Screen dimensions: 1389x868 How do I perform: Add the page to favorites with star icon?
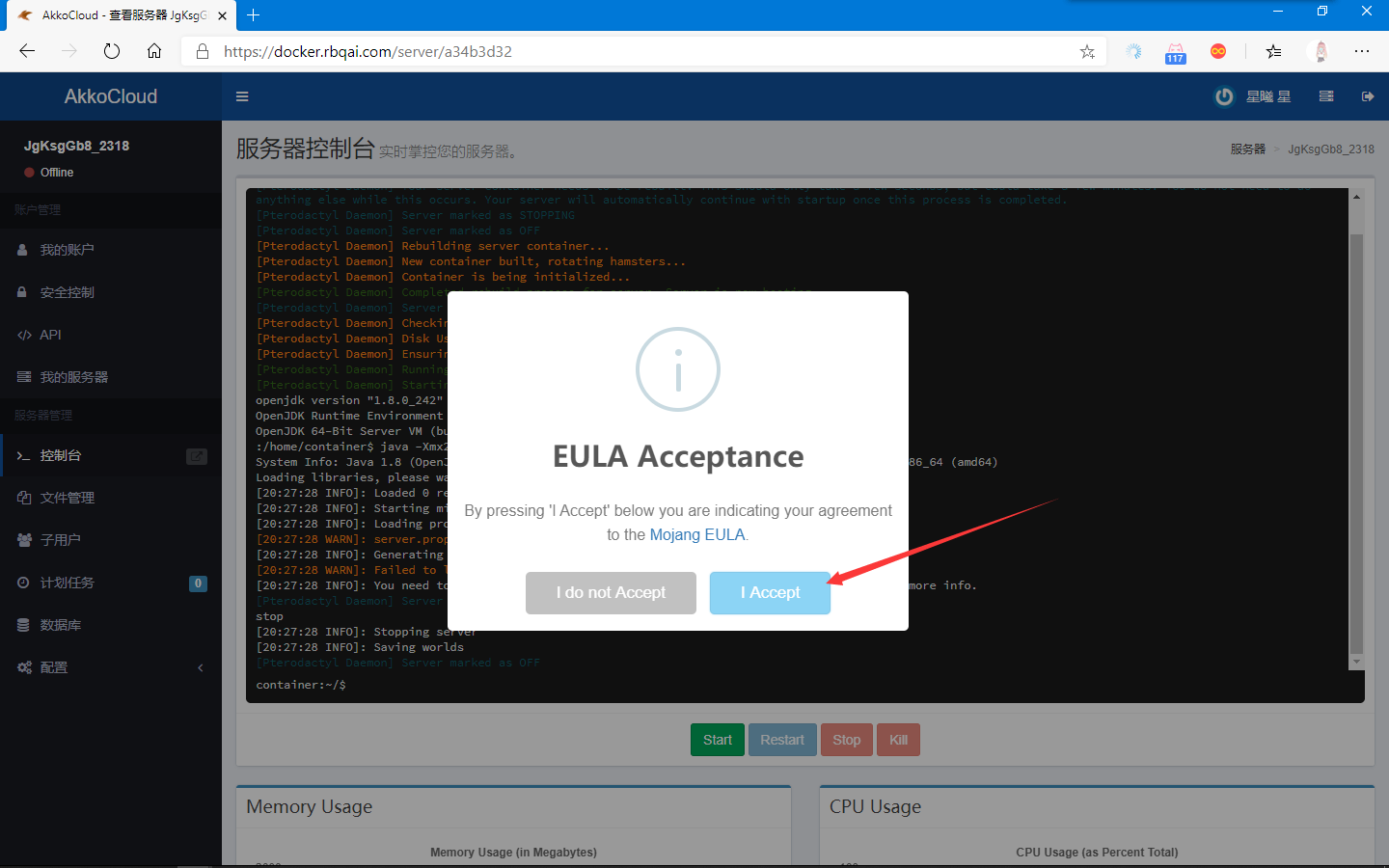click(1087, 51)
